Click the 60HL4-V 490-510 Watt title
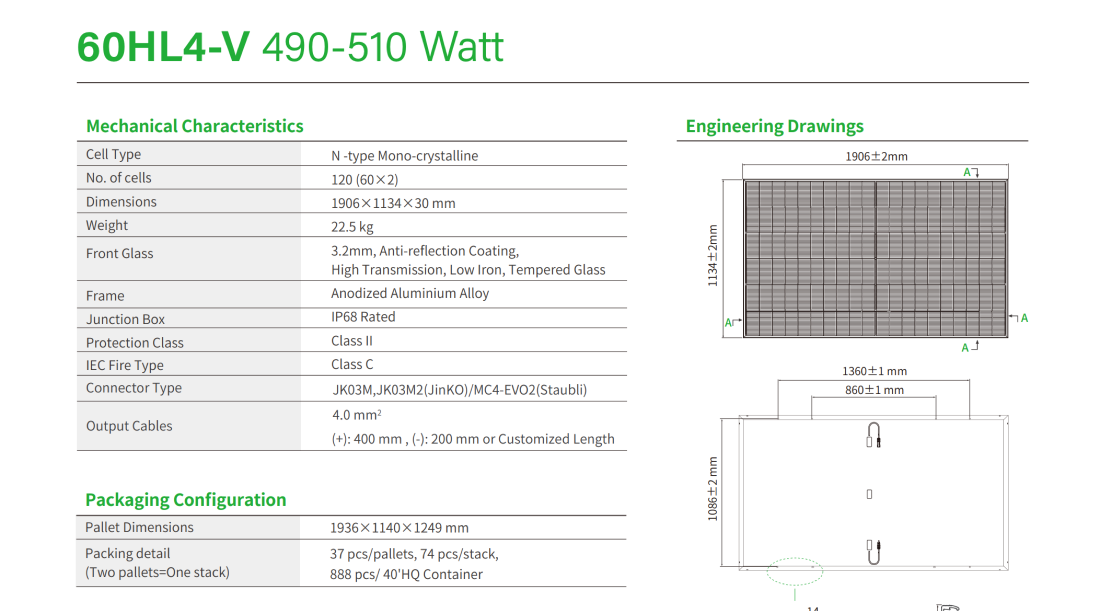This screenshot has height=611, width=1101. 290,47
